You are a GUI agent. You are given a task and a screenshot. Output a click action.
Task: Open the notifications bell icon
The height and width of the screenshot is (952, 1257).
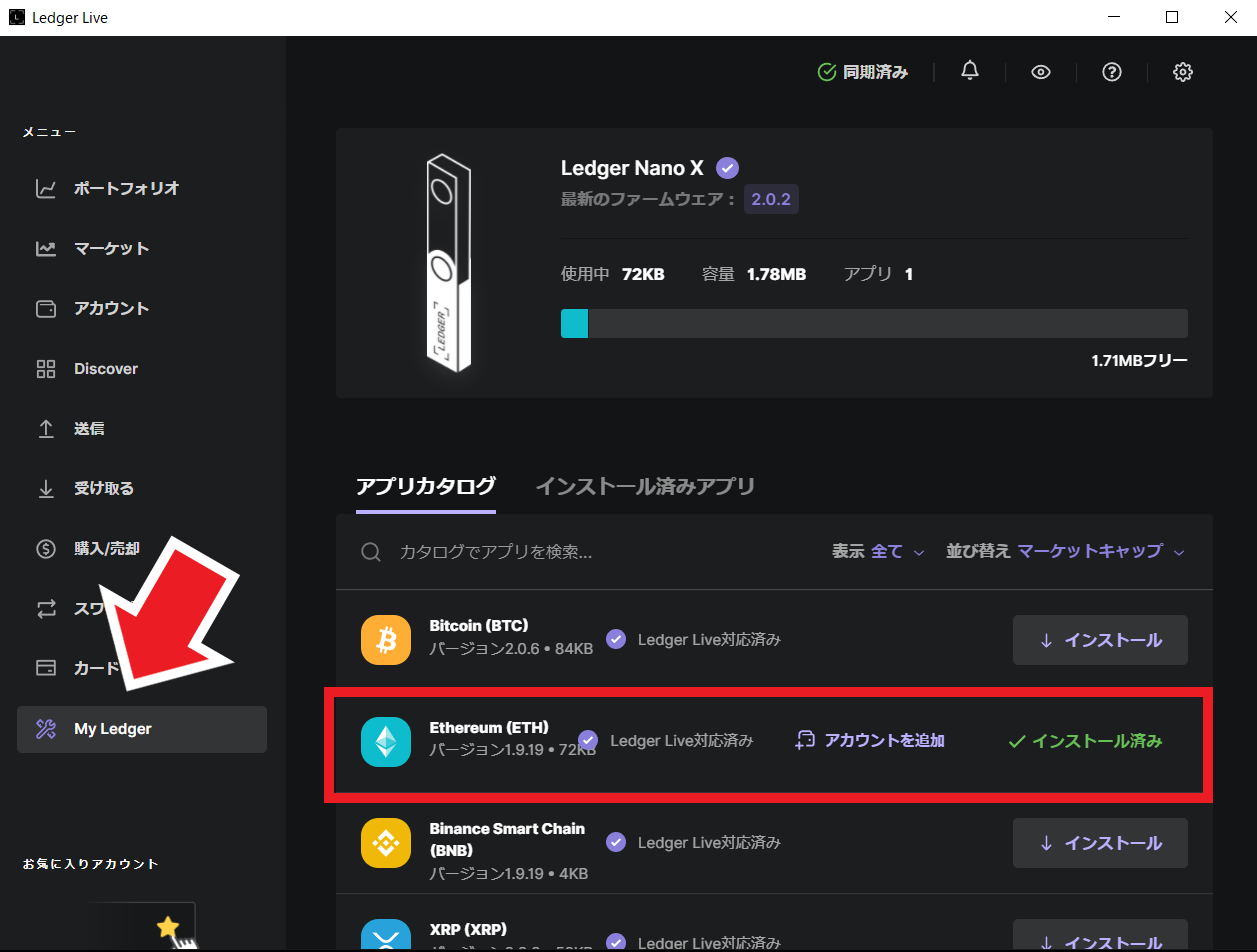[x=969, y=71]
